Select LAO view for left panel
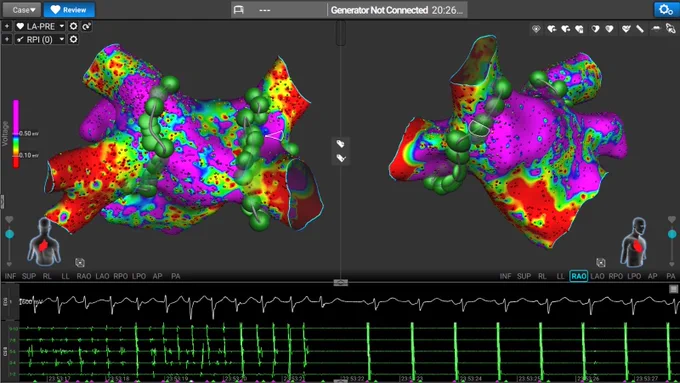The height and width of the screenshot is (383, 680). [102, 276]
